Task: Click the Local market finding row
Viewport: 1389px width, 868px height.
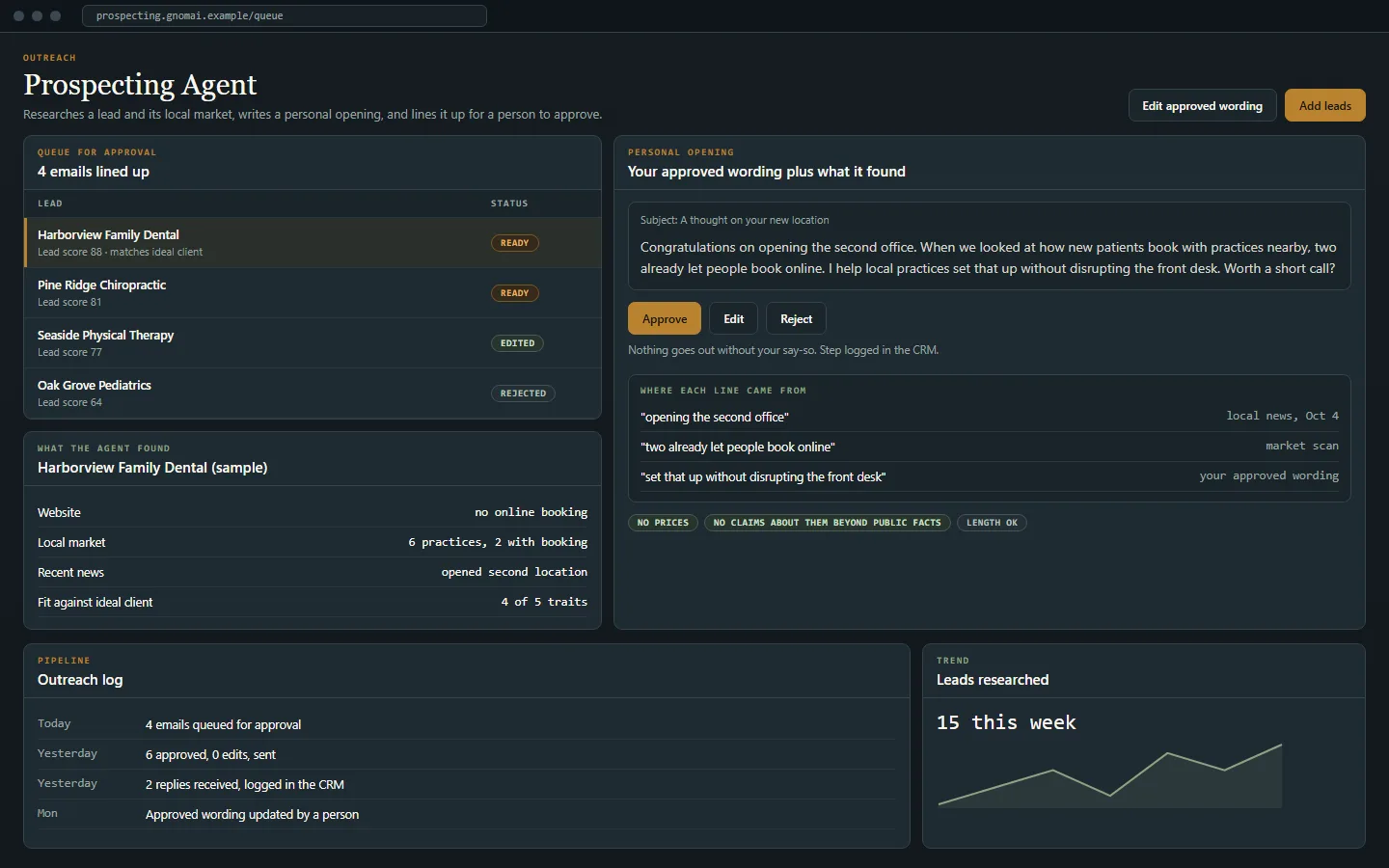Action: [x=313, y=542]
